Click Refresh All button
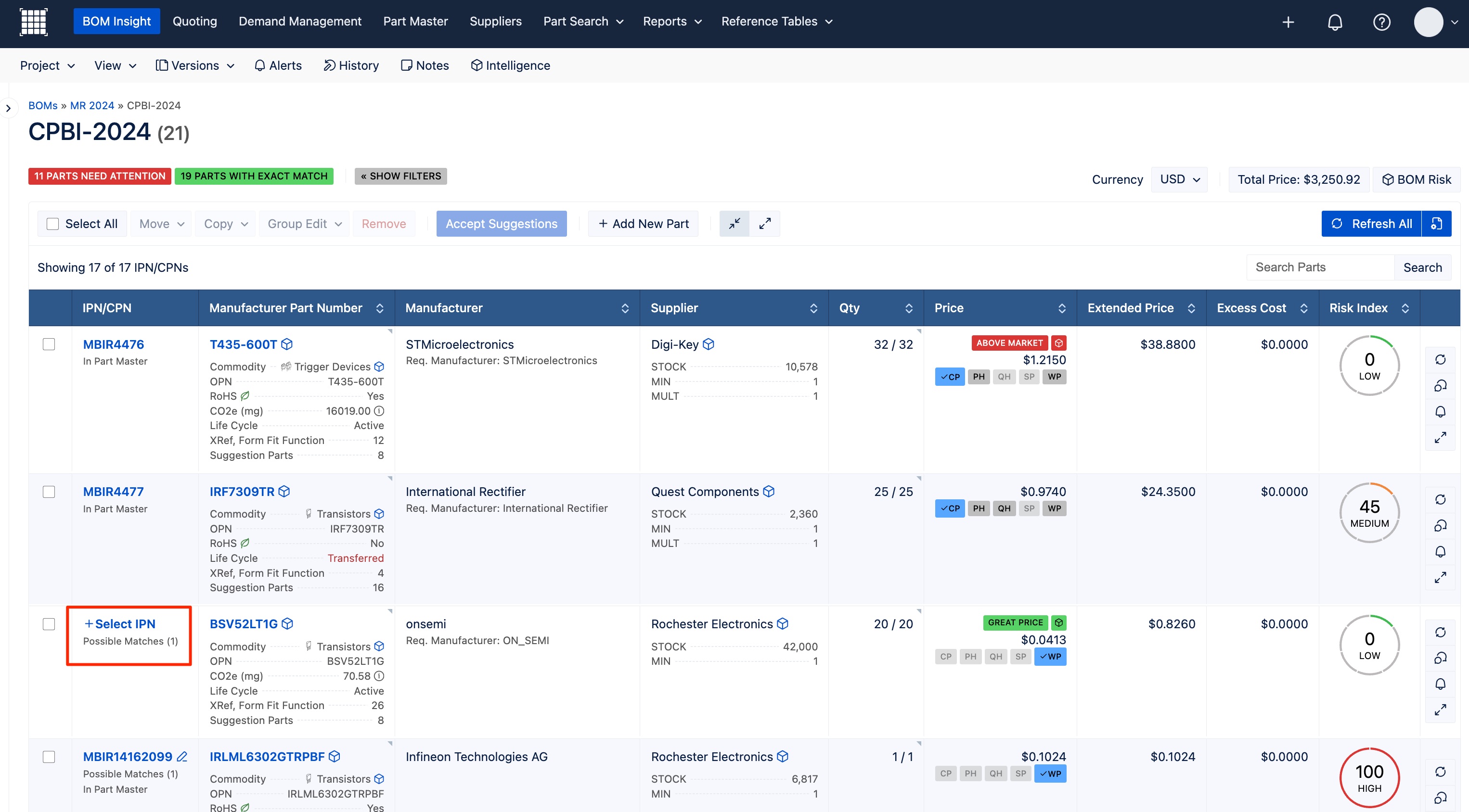This screenshot has width=1469, height=812. [x=1371, y=223]
